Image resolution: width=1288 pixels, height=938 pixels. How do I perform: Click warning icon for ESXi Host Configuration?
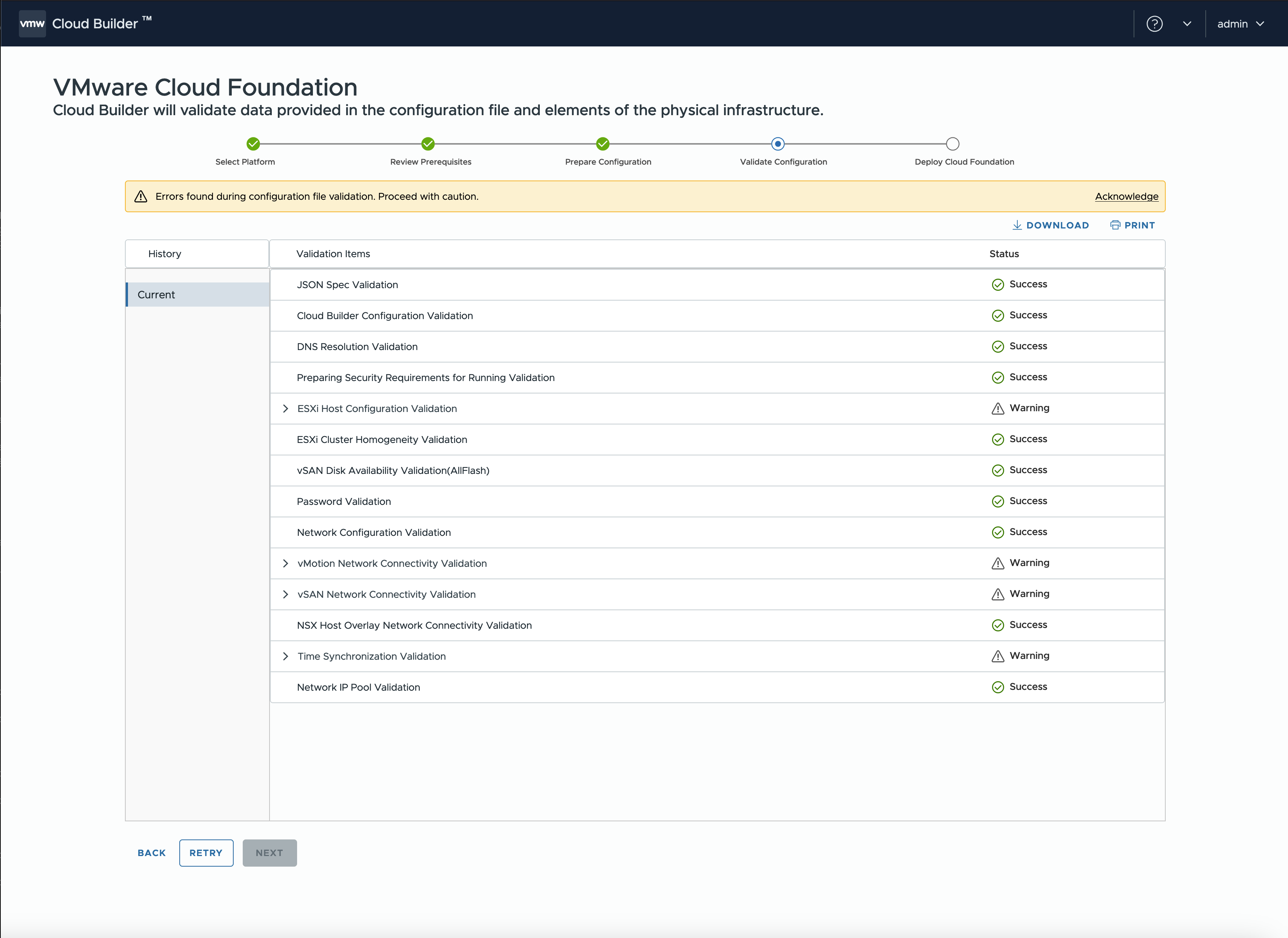click(x=997, y=409)
